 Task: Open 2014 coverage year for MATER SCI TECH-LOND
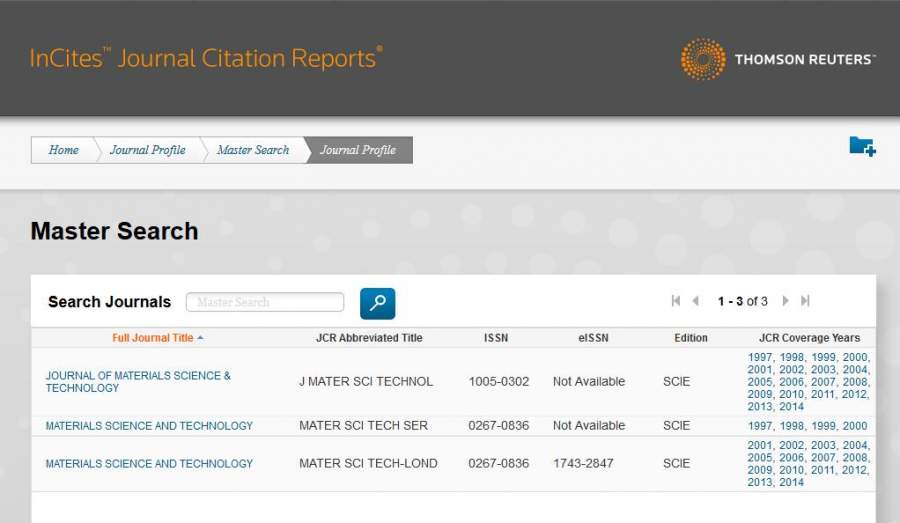pyautogui.click(x=792, y=482)
